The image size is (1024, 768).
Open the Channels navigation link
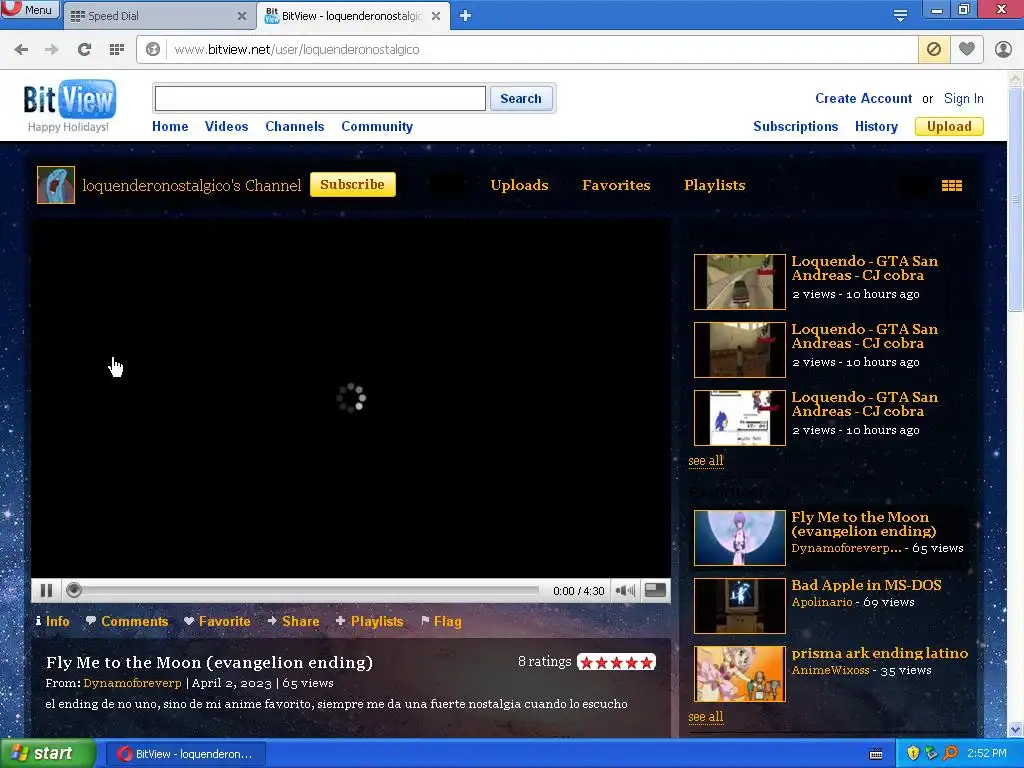(x=295, y=127)
